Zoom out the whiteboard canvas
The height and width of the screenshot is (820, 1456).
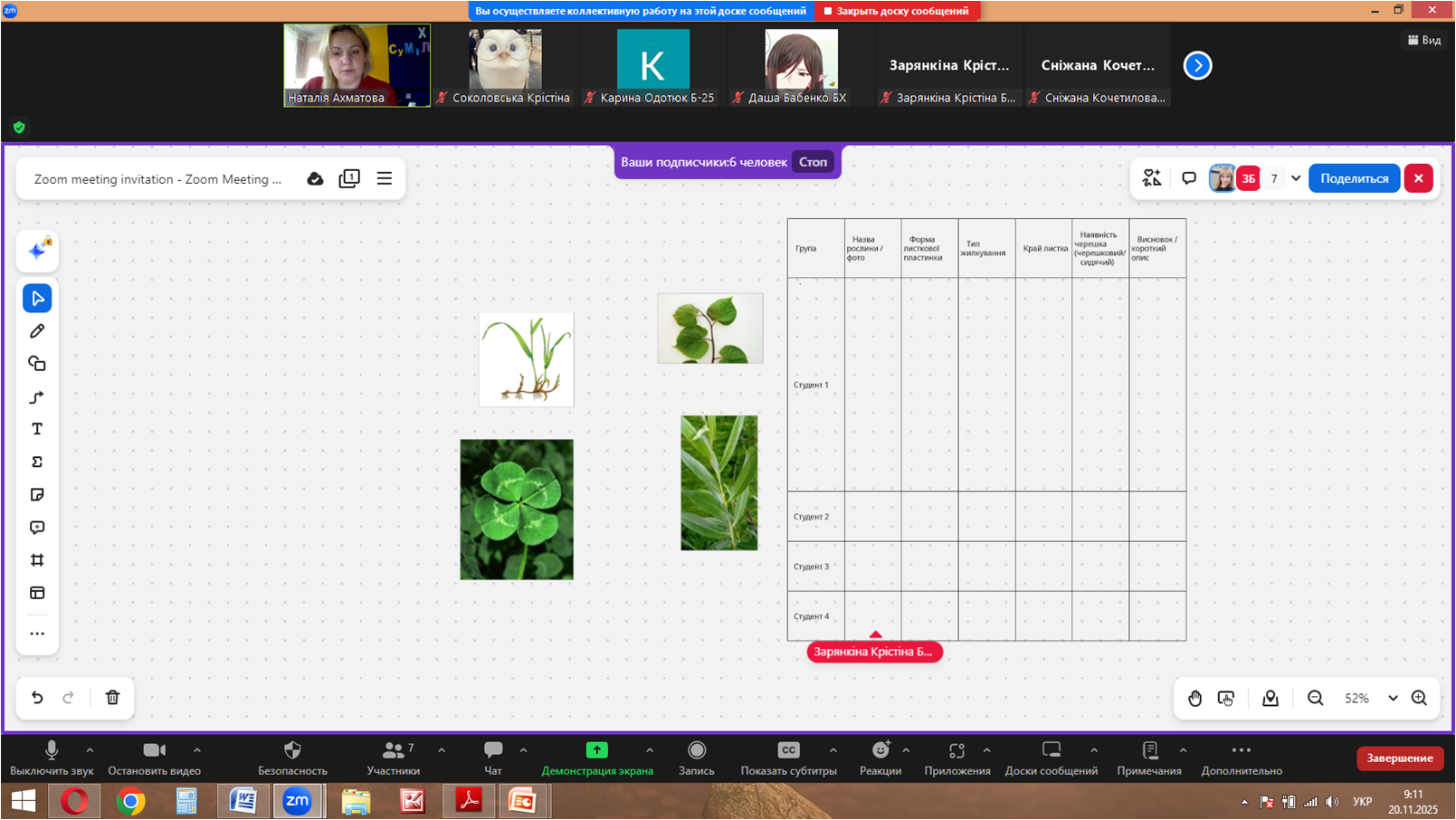1315,698
